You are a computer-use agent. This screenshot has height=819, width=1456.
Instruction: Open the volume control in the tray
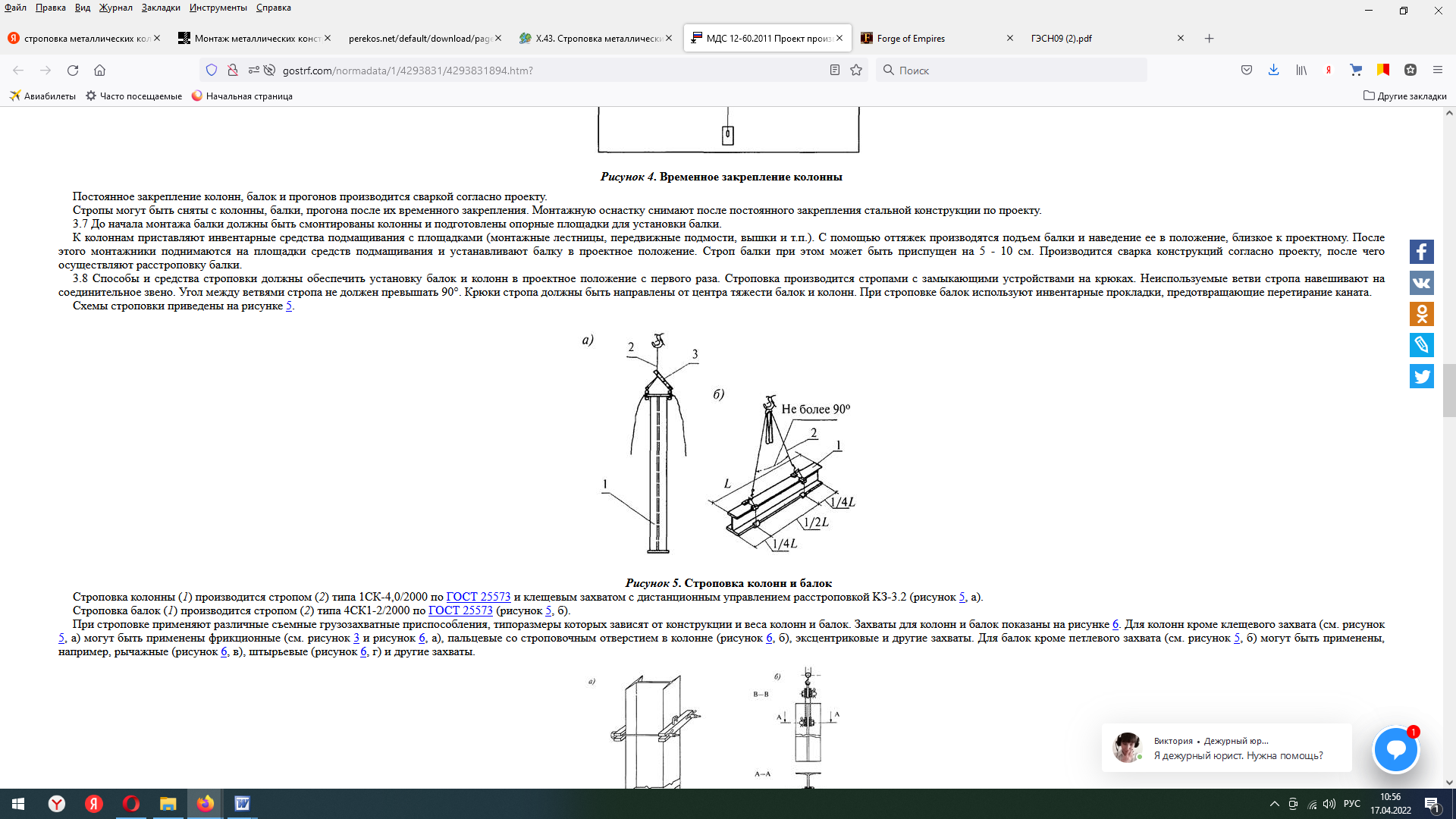pyautogui.click(x=1329, y=804)
